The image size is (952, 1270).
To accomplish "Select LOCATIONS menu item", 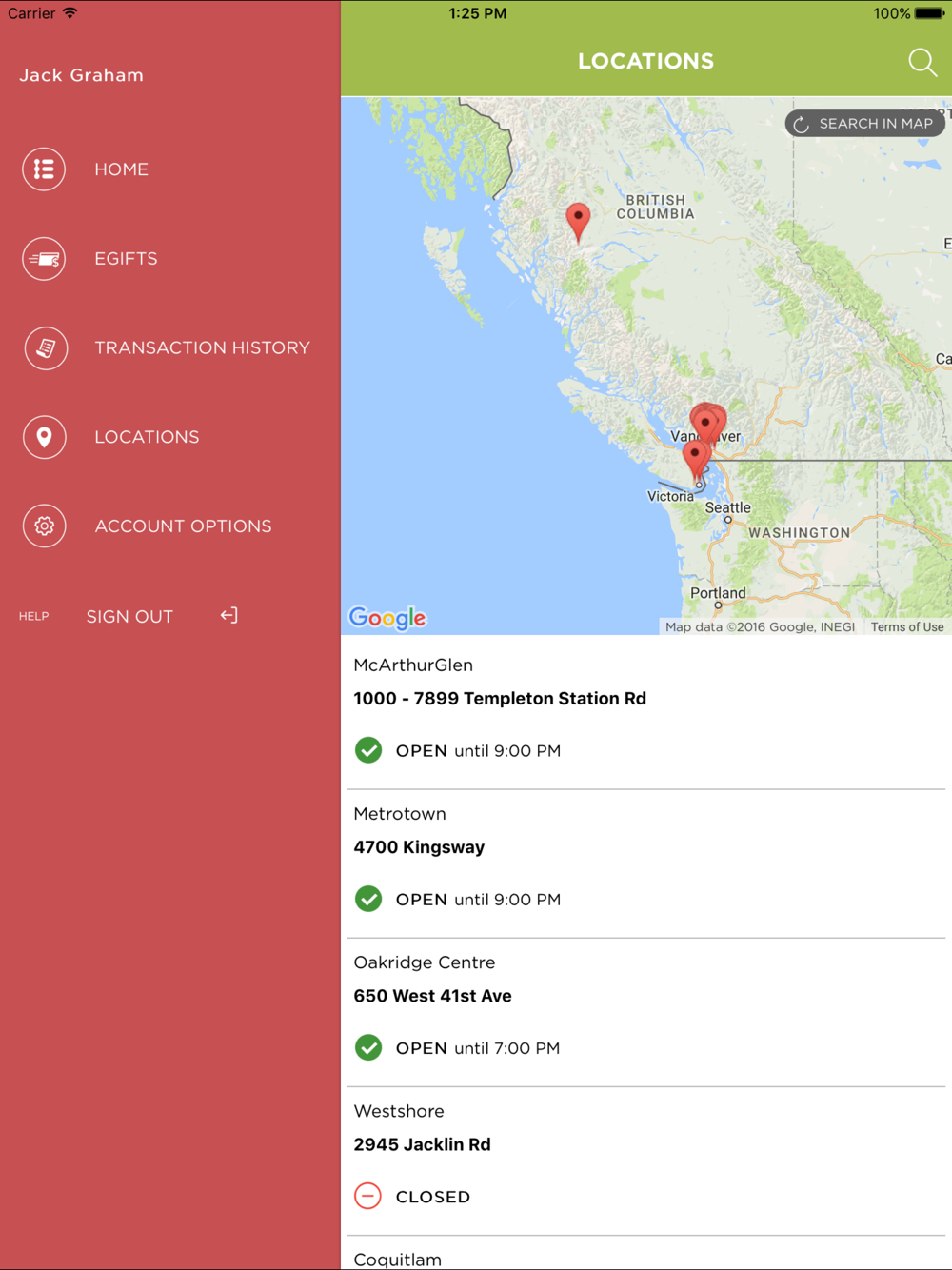I will click(147, 437).
